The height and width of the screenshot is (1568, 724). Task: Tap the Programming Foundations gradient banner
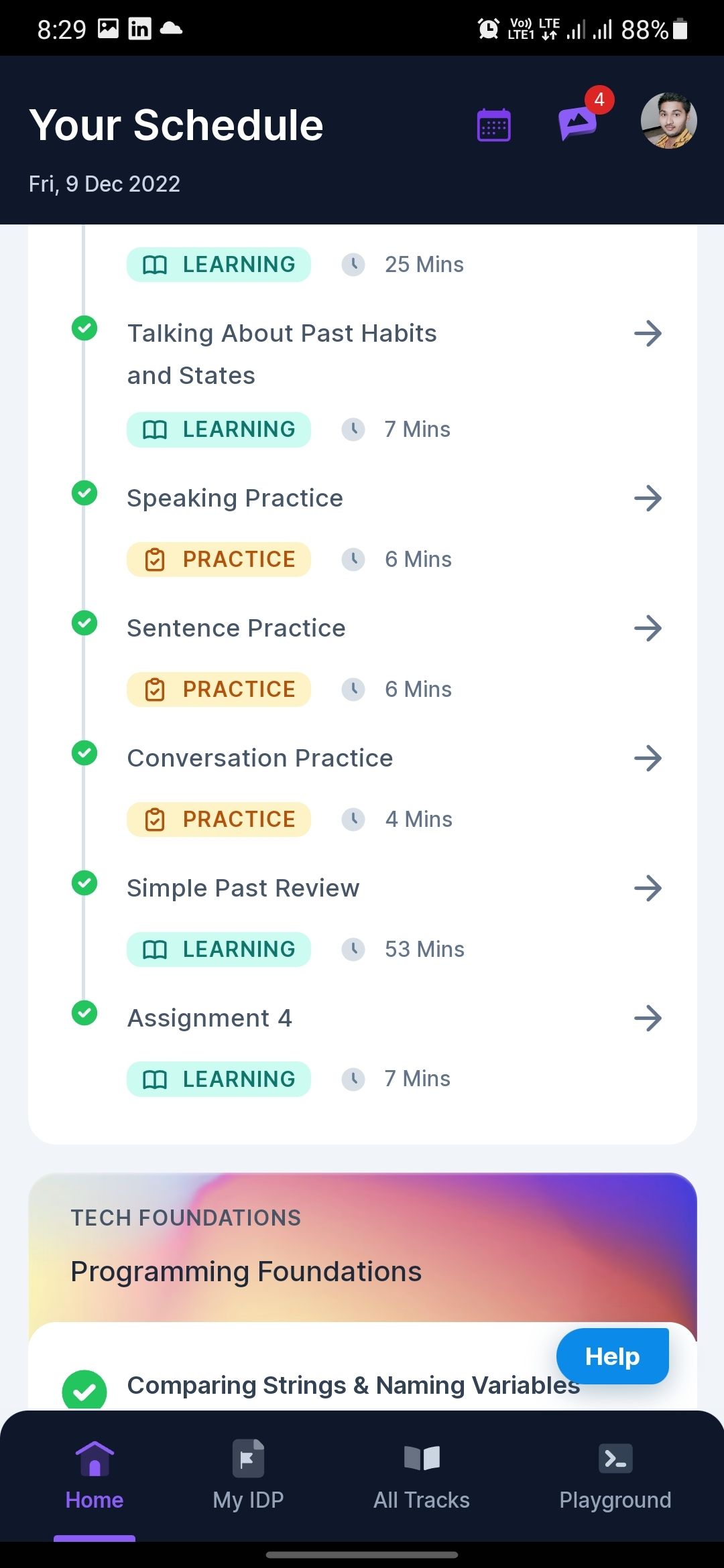point(363,1247)
